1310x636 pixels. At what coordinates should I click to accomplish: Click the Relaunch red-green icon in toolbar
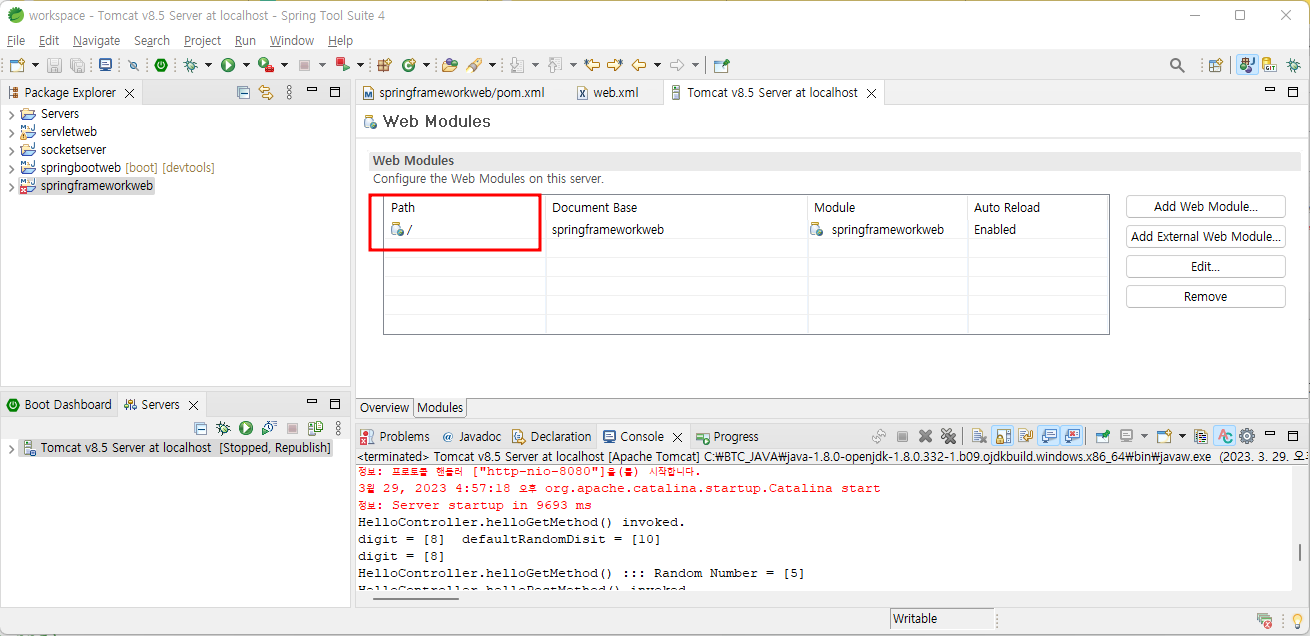coord(342,65)
